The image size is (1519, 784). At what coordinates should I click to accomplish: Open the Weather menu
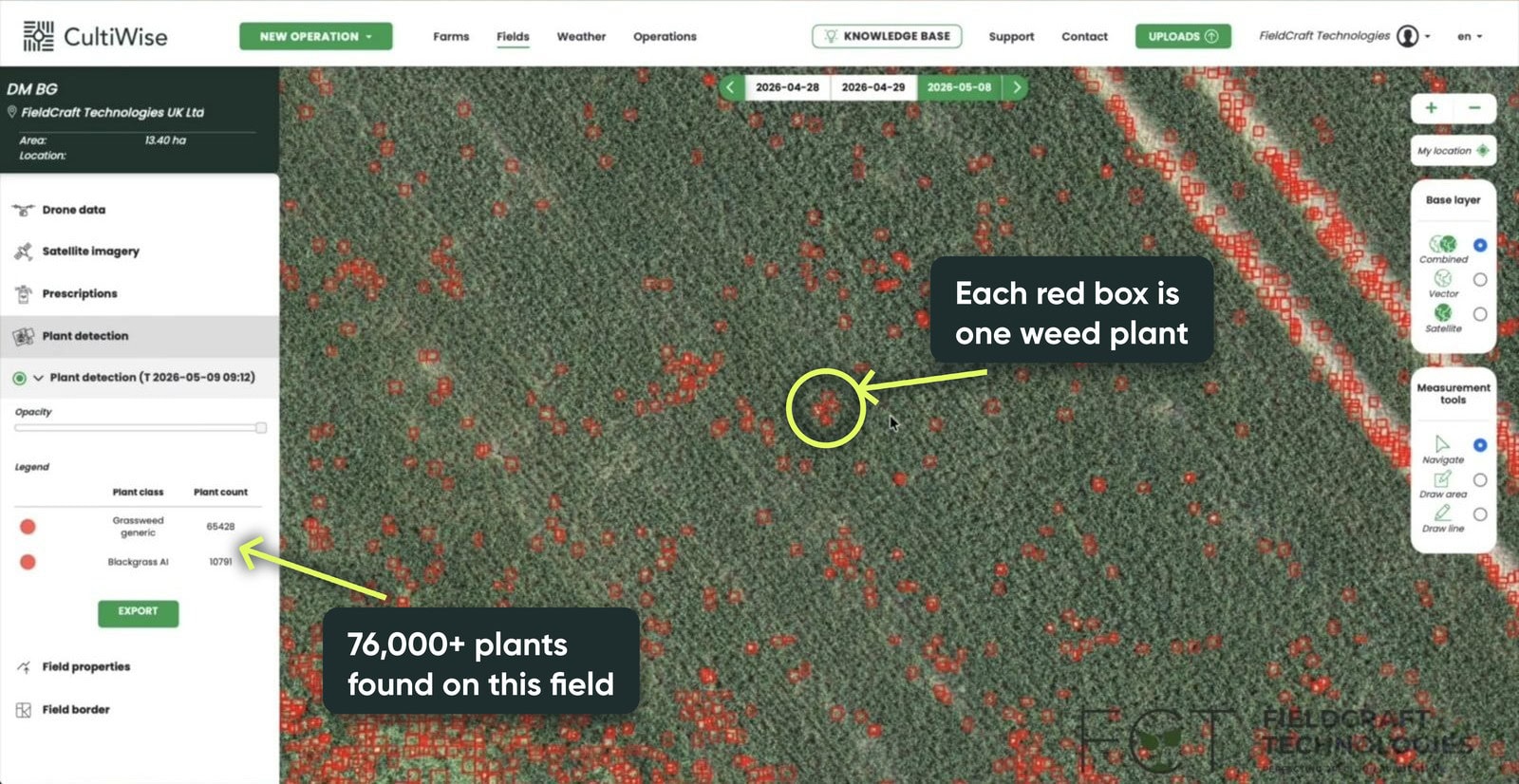click(x=581, y=36)
